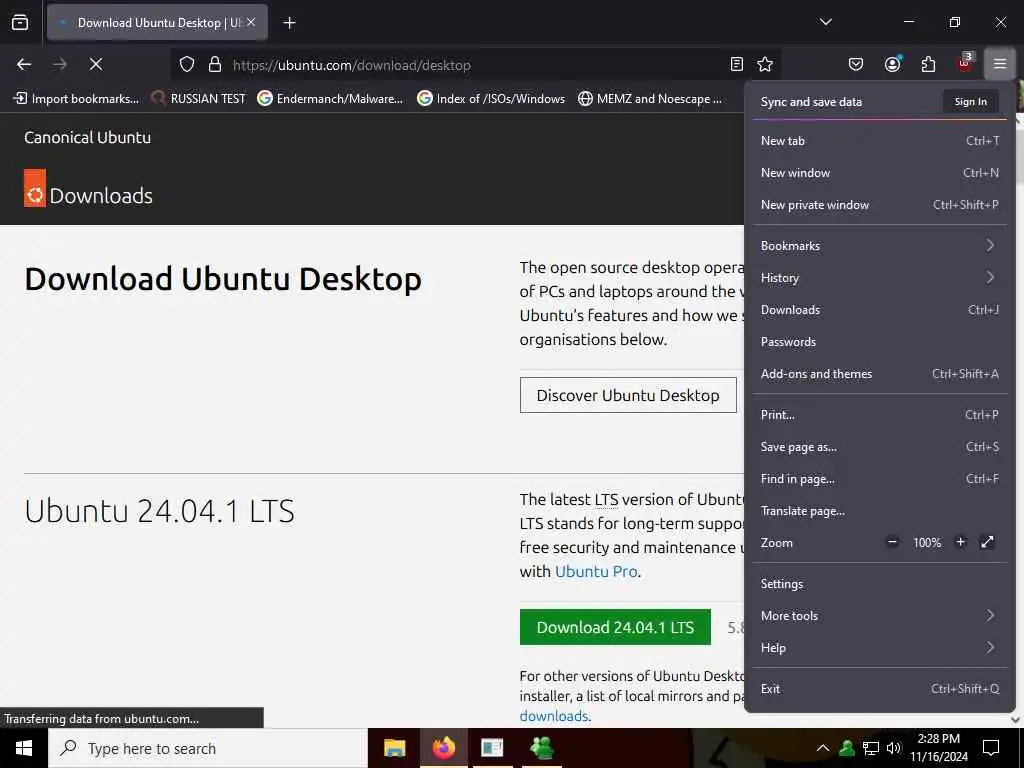Open the downloads link in paragraph
The width and height of the screenshot is (1024, 768).
coord(554,716)
